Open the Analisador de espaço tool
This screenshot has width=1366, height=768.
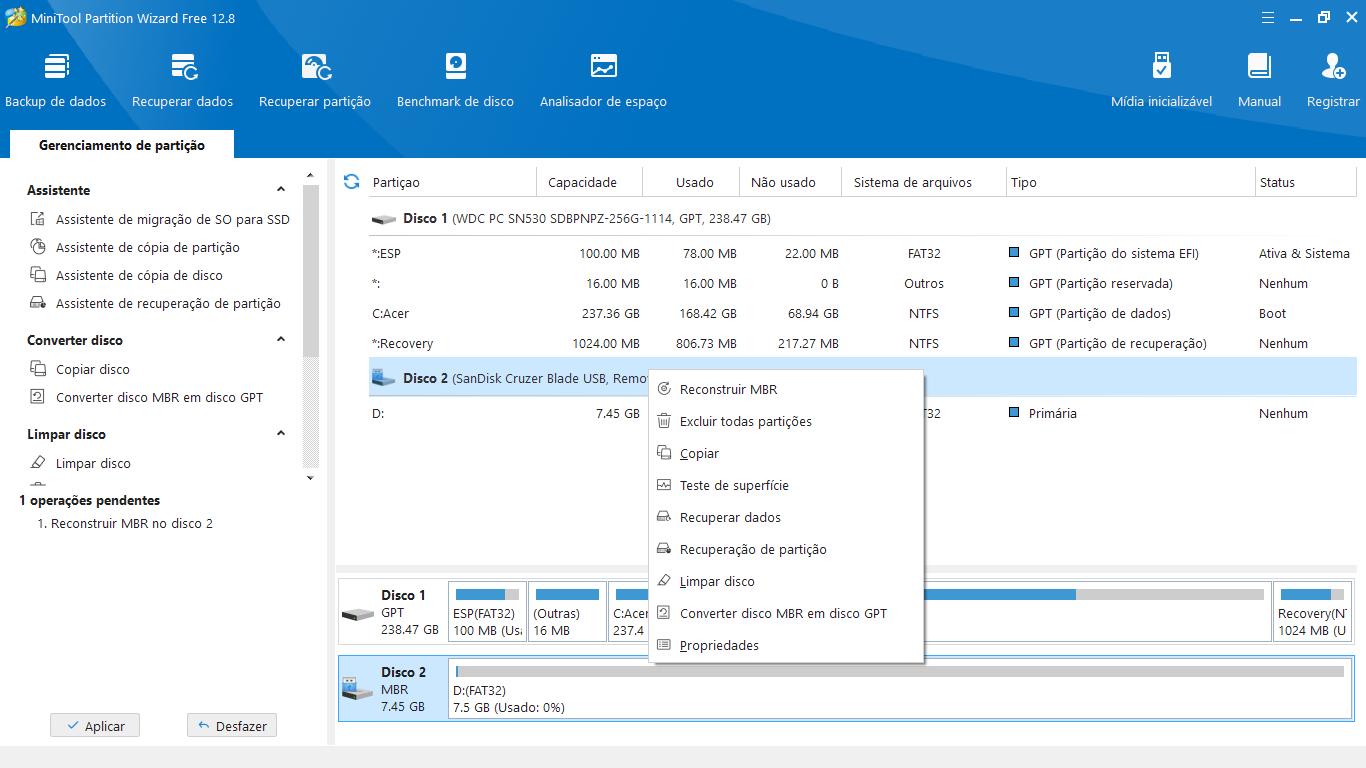point(603,68)
